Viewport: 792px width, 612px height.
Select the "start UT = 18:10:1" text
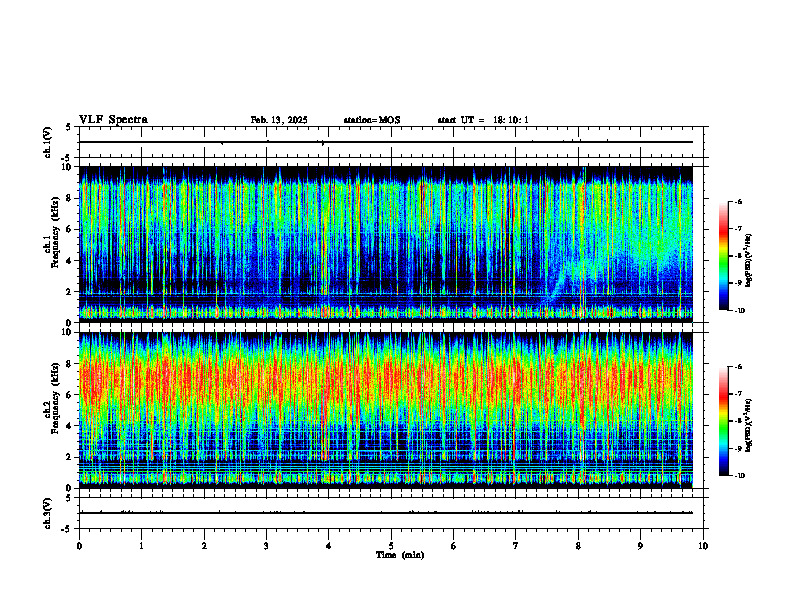[x=483, y=120]
